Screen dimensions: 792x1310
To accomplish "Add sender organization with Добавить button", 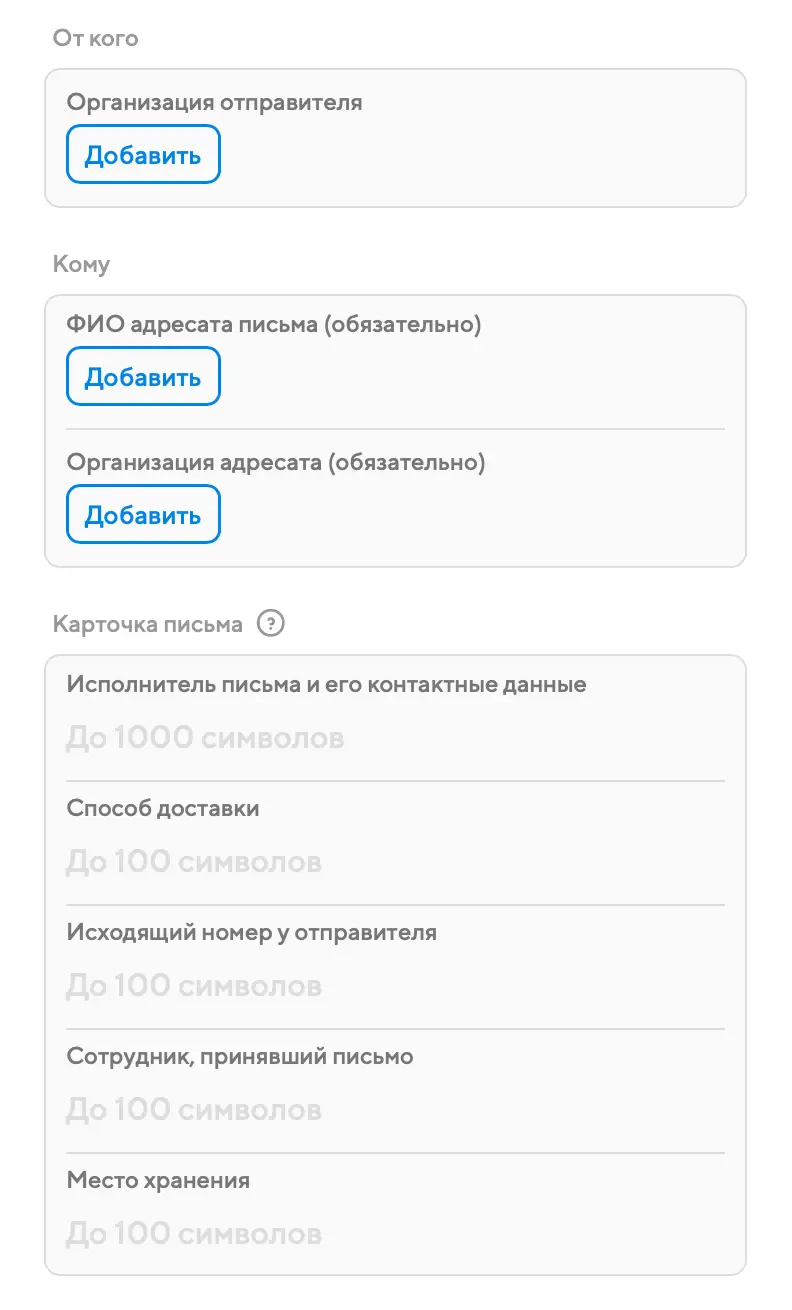I will pos(143,155).
